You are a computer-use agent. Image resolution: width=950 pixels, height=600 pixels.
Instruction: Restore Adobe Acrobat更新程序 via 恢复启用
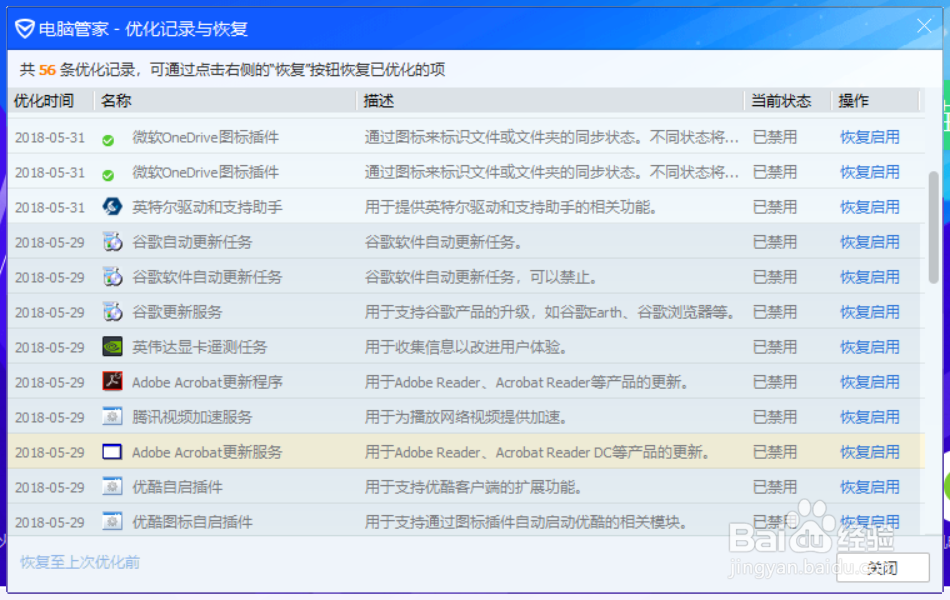click(x=869, y=382)
